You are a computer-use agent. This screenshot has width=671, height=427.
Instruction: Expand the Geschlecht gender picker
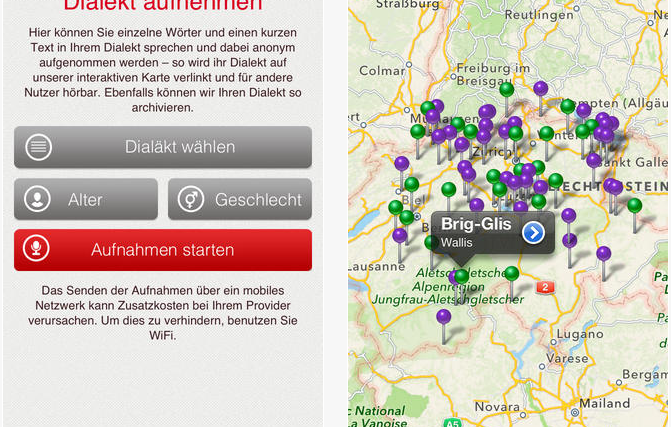(240, 199)
